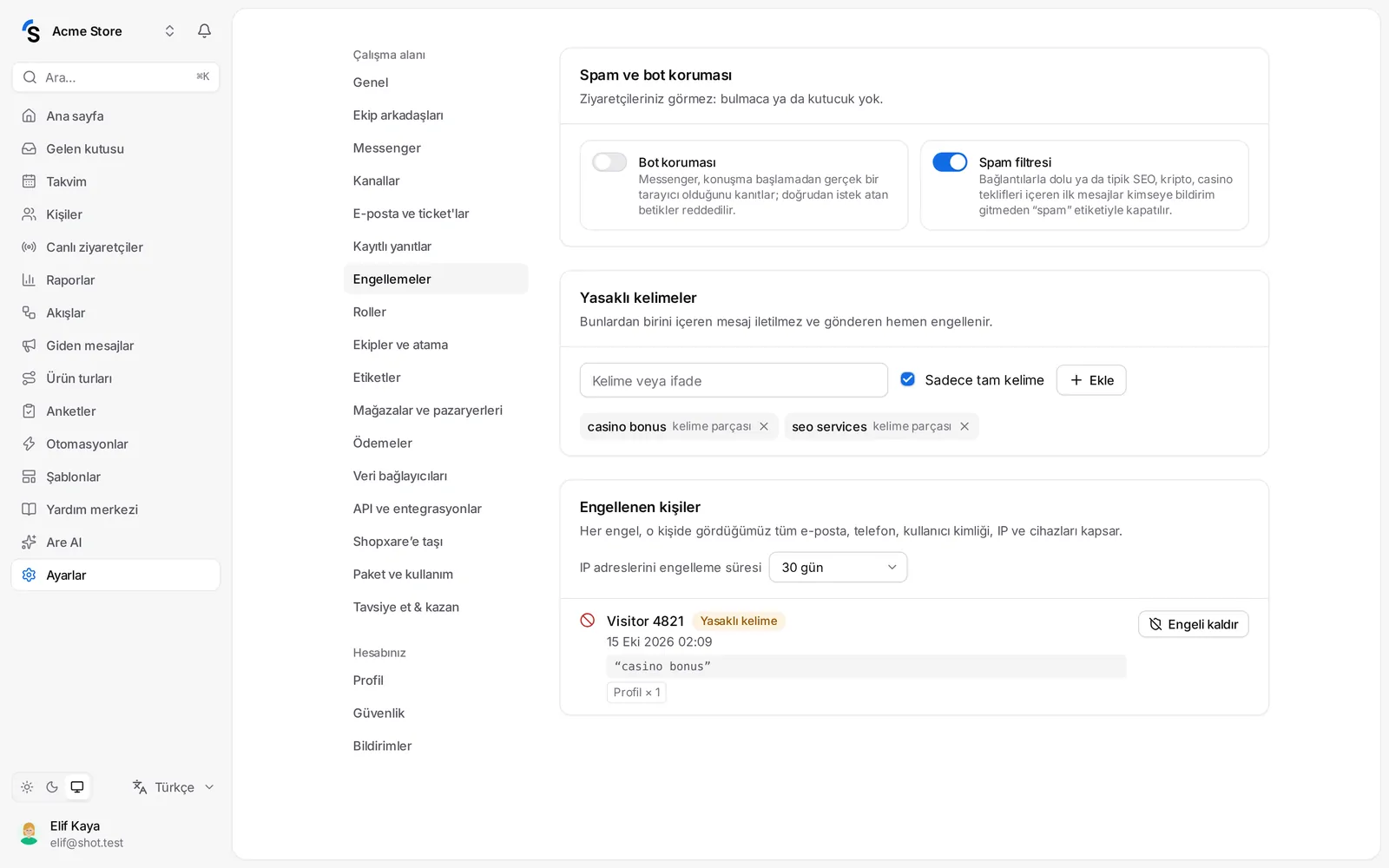The width and height of the screenshot is (1389, 868).
Task: Remove the casino bonus banned word
Action: pos(764,426)
